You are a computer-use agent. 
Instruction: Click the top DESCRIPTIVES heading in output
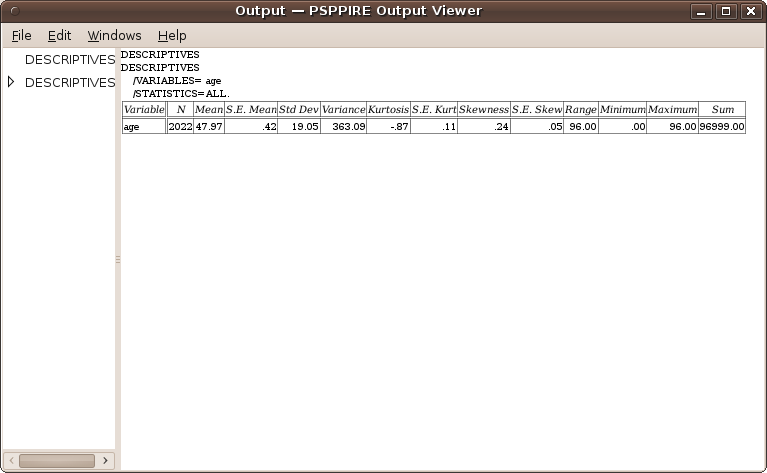click(160, 54)
